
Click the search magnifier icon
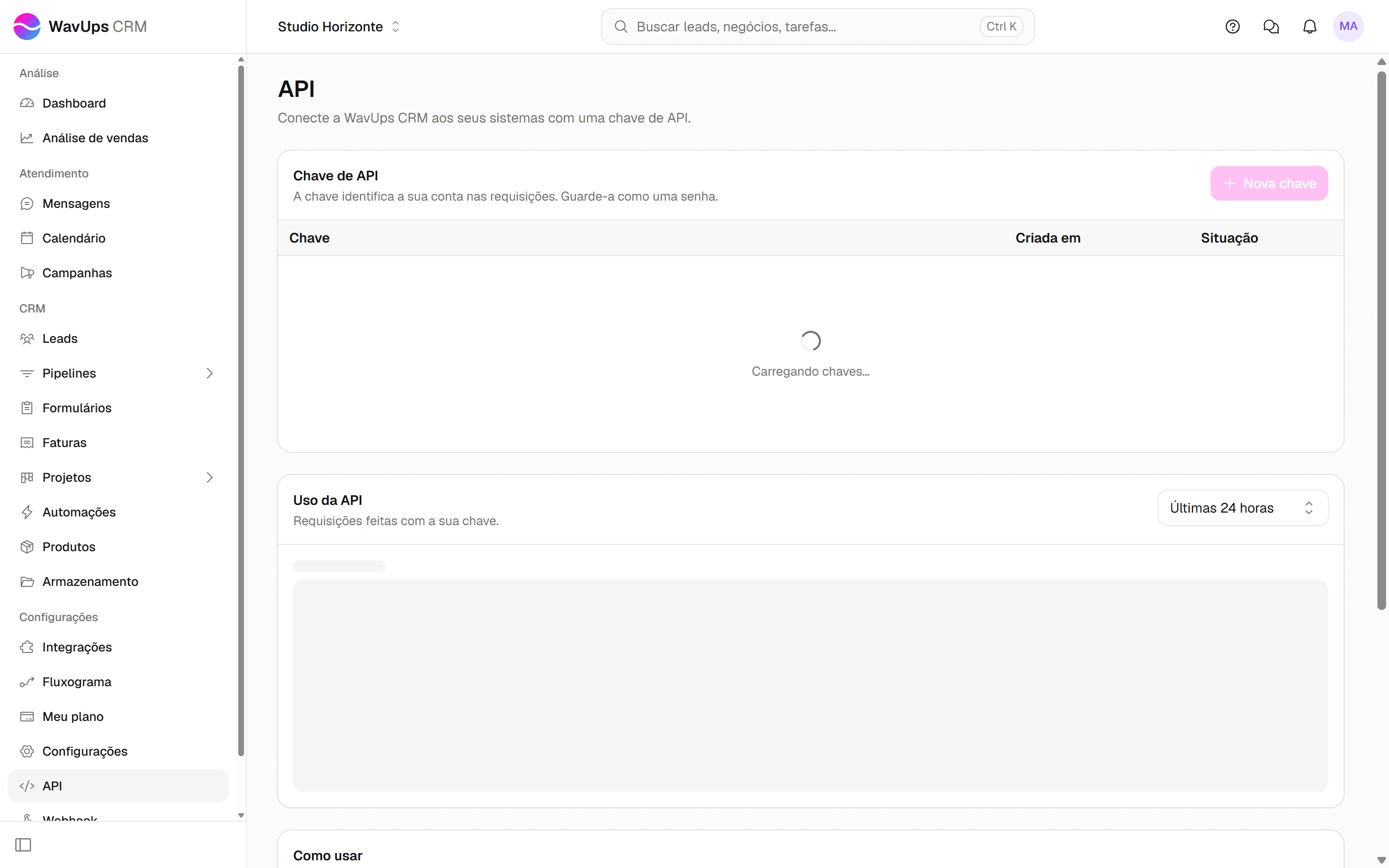tap(620, 27)
